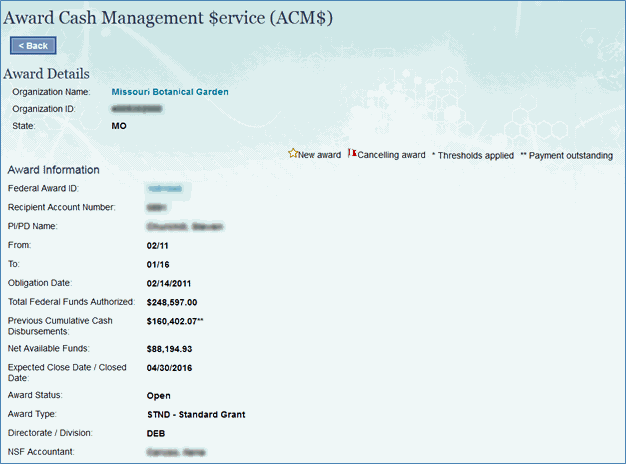Click the Award Status value Open
The image size is (626, 464).
pyautogui.click(x=158, y=395)
